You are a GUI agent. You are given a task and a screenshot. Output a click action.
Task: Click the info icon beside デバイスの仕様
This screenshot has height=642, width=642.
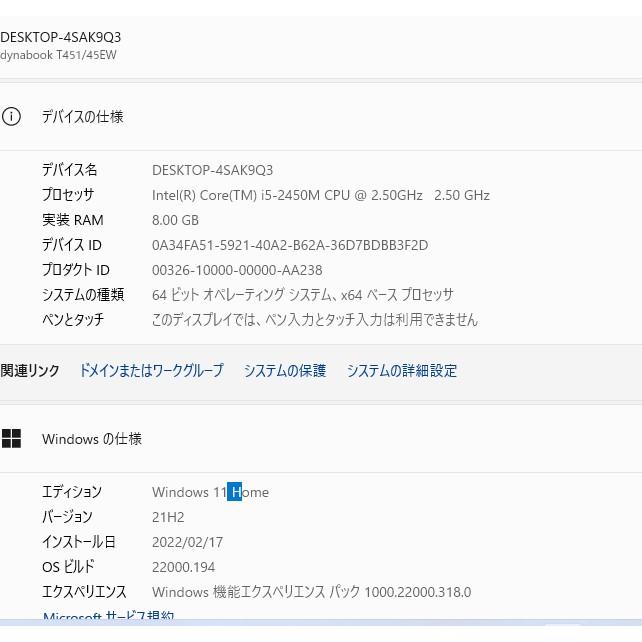(11, 116)
